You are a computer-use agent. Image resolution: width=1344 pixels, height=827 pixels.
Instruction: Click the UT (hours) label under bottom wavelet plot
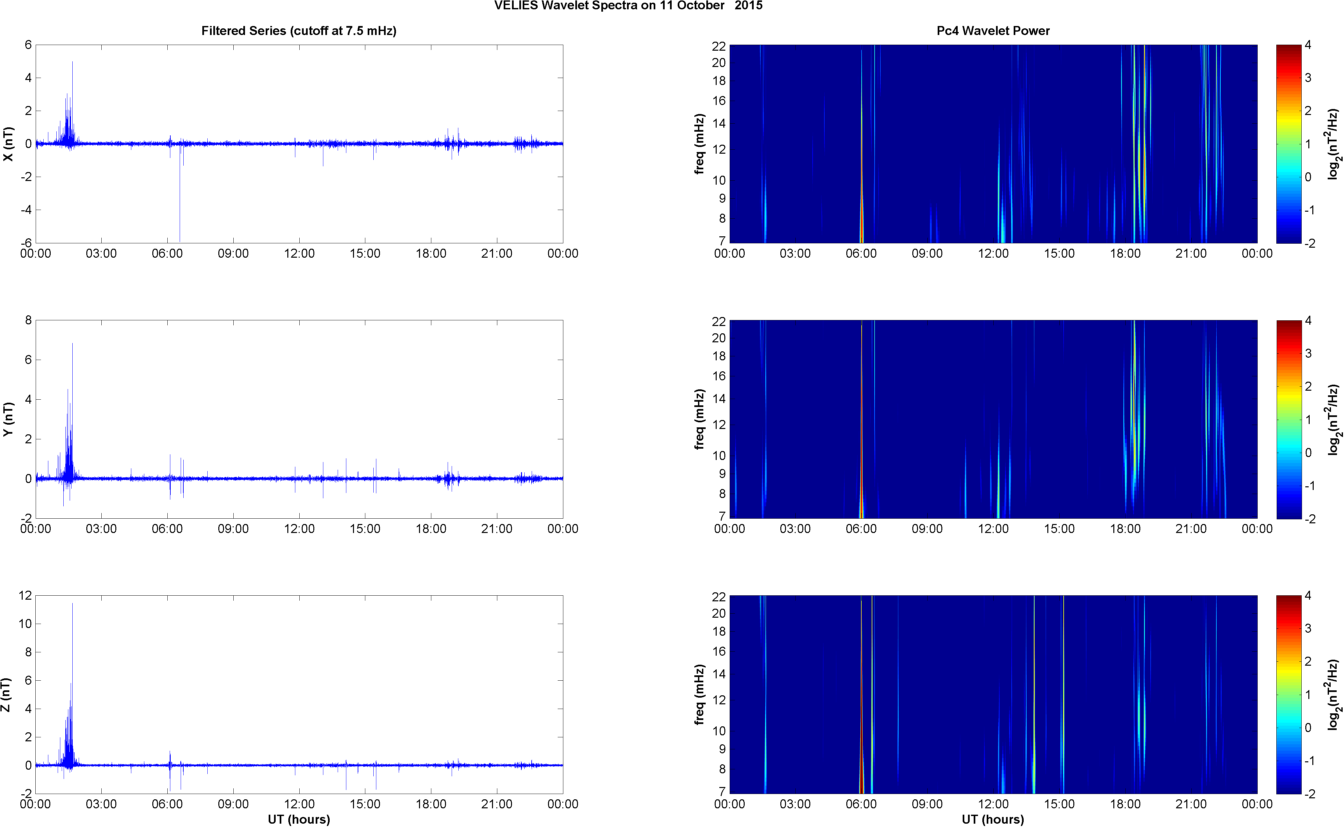[x=993, y=819]
